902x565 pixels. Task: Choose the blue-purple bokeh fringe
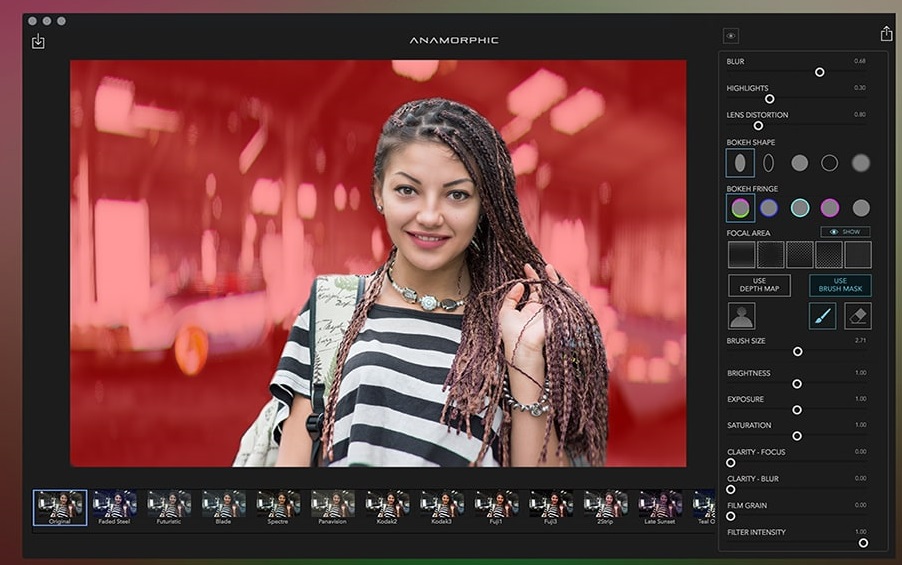point(769,208)
